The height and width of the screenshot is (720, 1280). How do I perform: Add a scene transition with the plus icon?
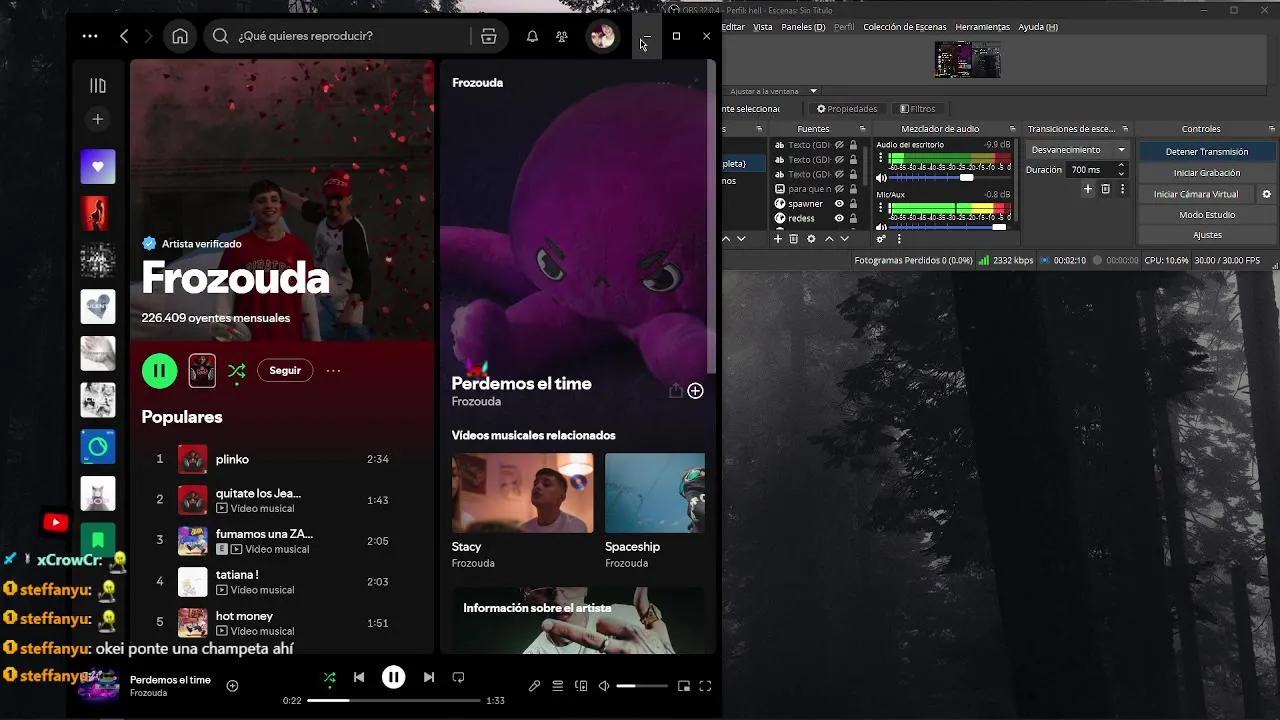coord(1088,189)
